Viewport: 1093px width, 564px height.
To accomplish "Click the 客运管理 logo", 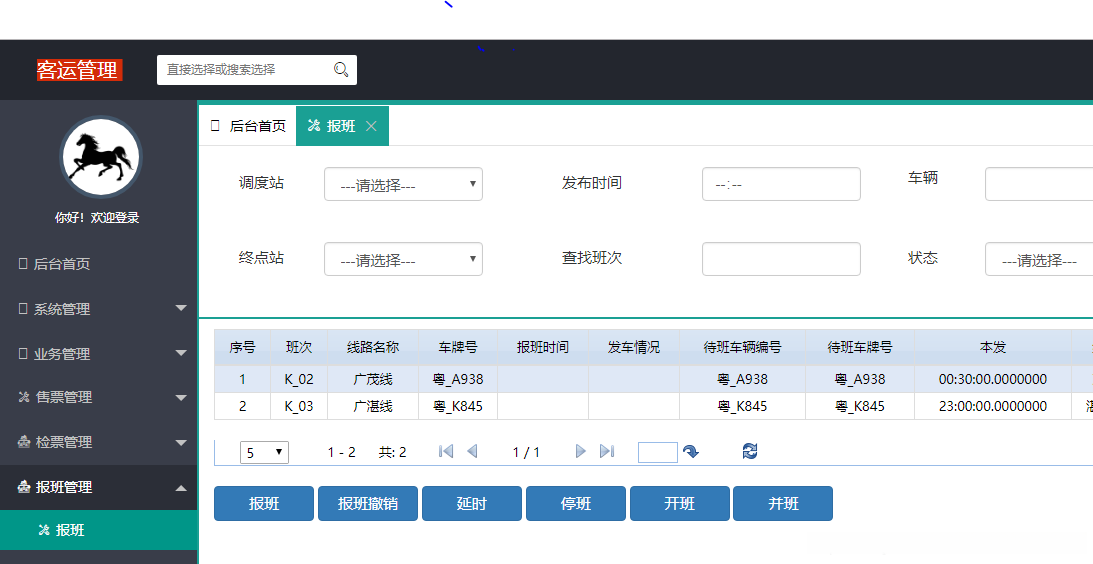I will 79,70.
